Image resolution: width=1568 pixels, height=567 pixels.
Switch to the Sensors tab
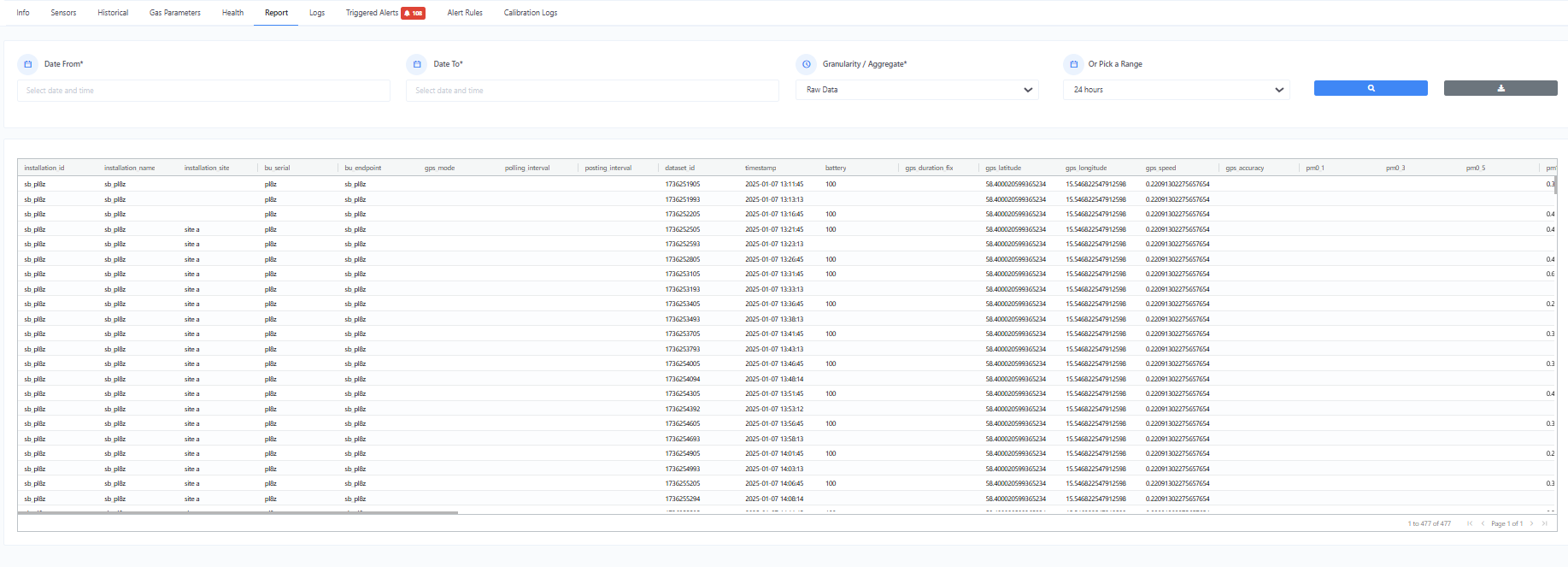tap(63, 13)
